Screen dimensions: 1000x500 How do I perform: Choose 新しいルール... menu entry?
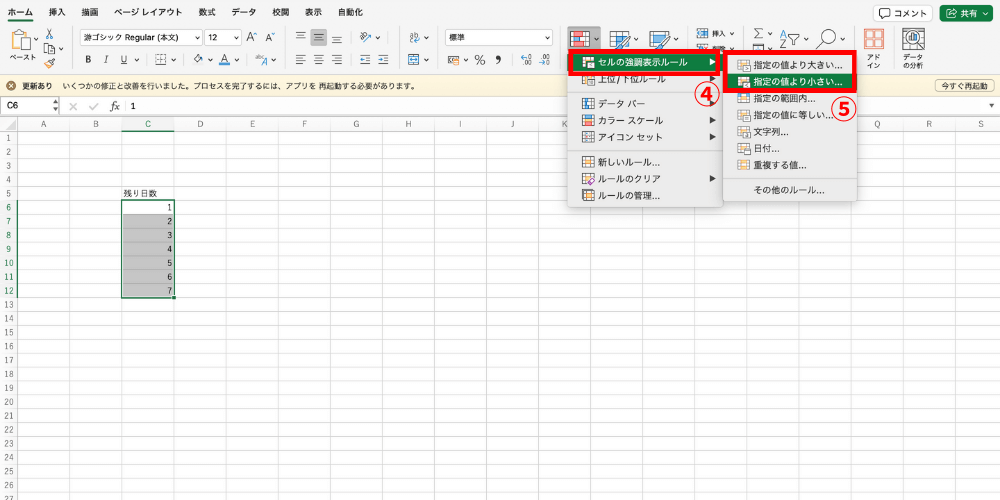coord(645,162)
